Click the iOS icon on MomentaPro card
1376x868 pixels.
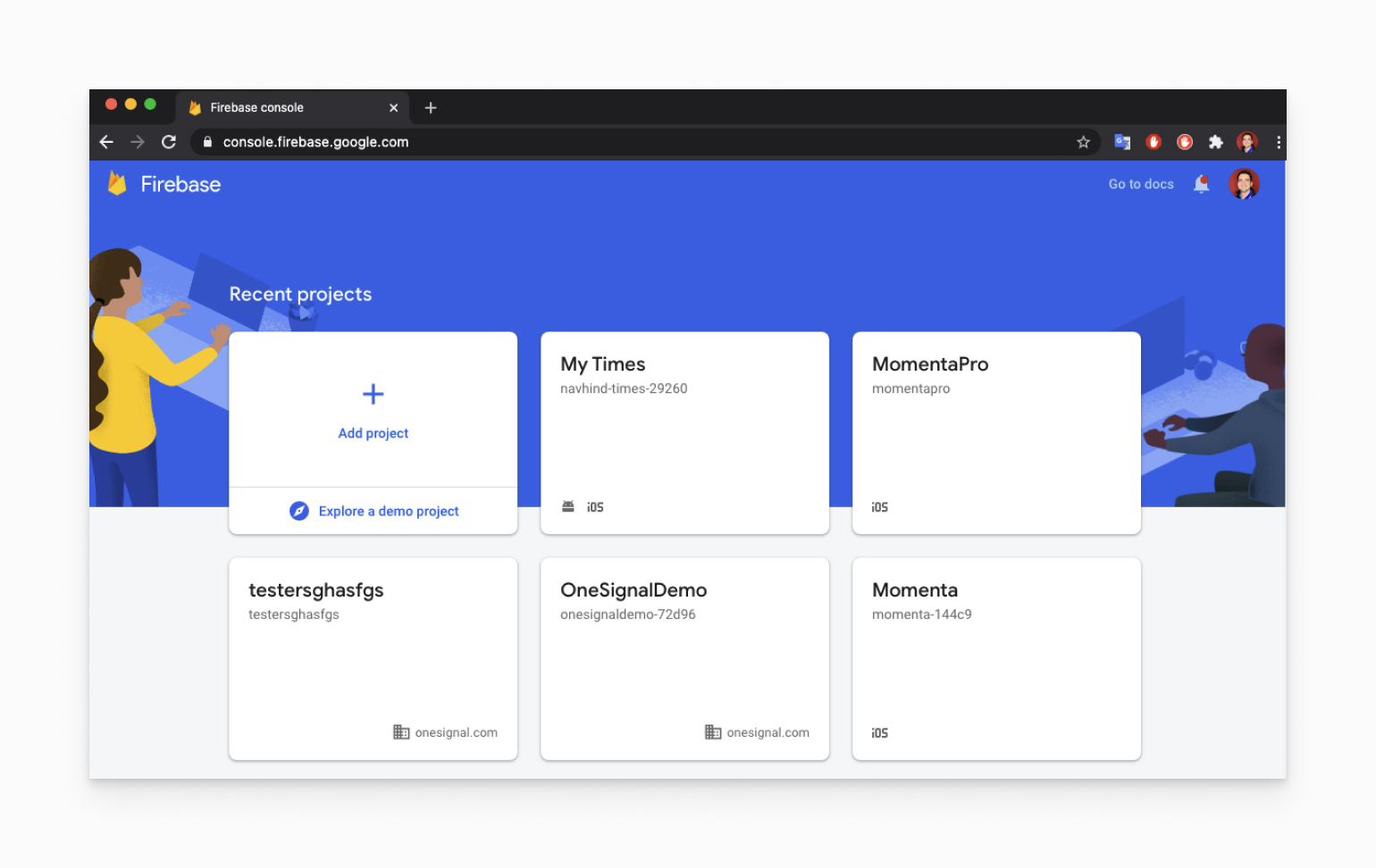tap(880, 507)
